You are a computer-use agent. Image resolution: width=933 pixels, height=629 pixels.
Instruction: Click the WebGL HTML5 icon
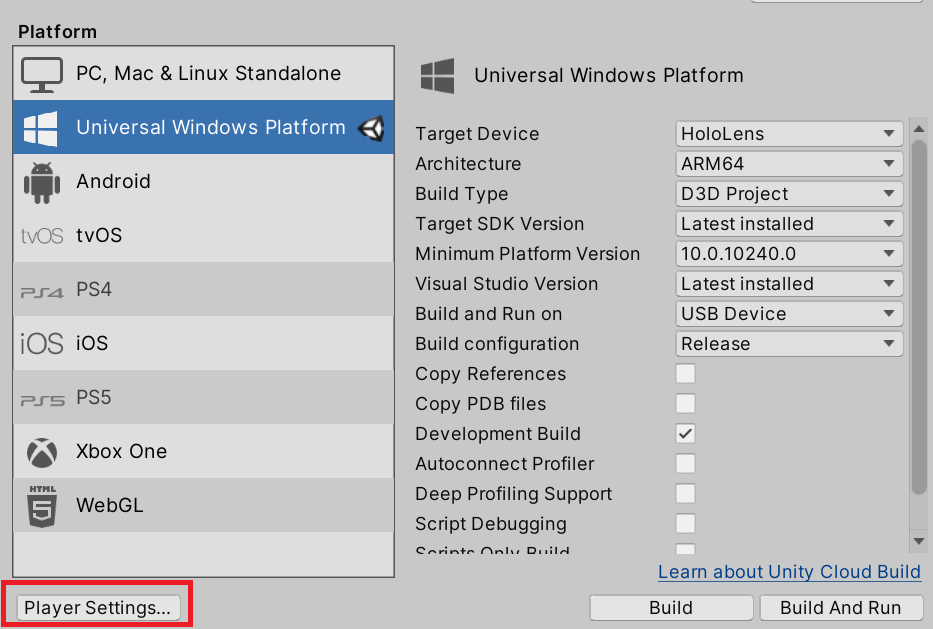point(42,506)
